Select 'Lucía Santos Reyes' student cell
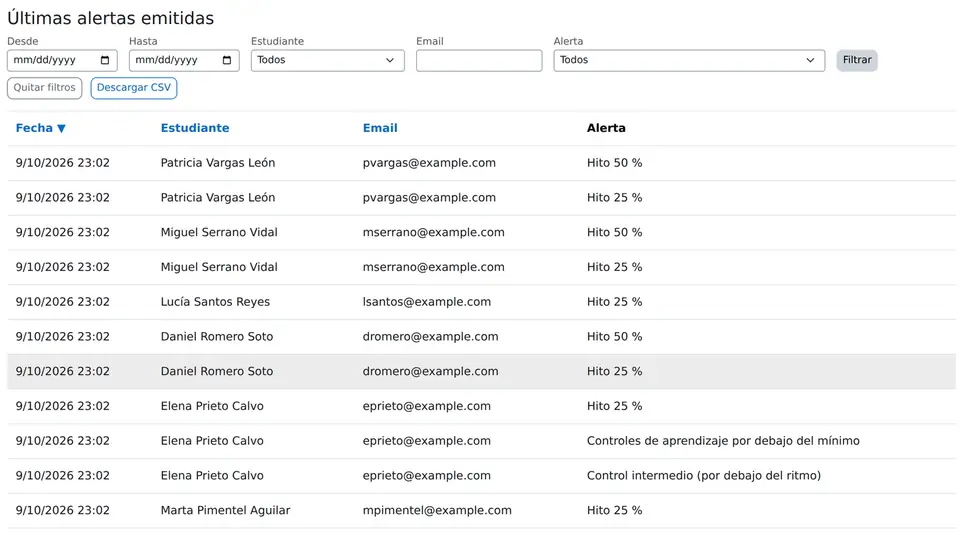The height and width of the screenshot is (539, 960). click(215, 302)
